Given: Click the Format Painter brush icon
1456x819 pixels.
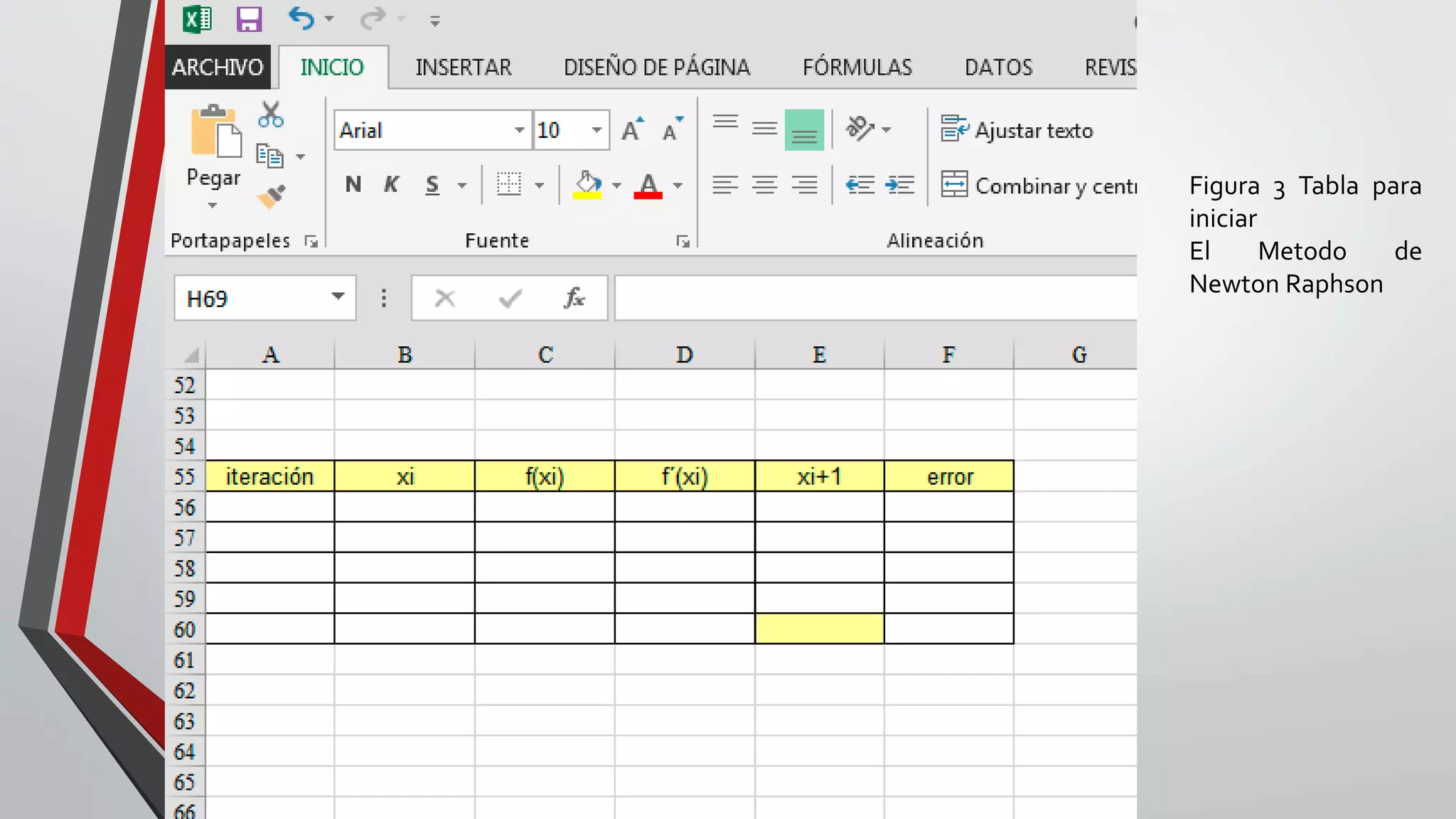Looking at the screenshot, I should (x=271, y=197).
